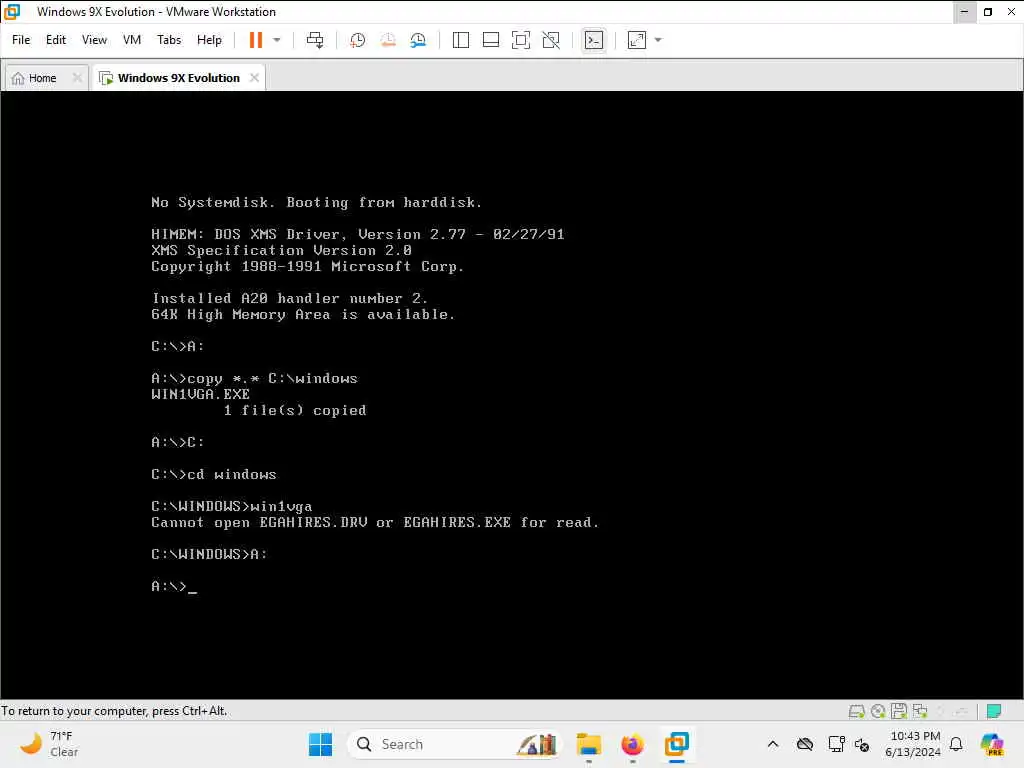
Task: Take a snapshot of this VM
Action: [357, 40]
